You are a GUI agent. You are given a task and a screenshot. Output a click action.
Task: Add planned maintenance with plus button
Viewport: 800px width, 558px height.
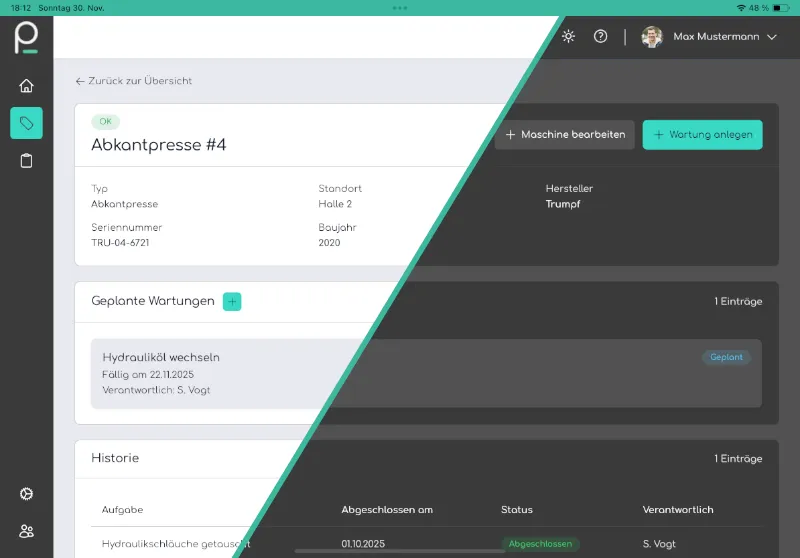[232, 301]
